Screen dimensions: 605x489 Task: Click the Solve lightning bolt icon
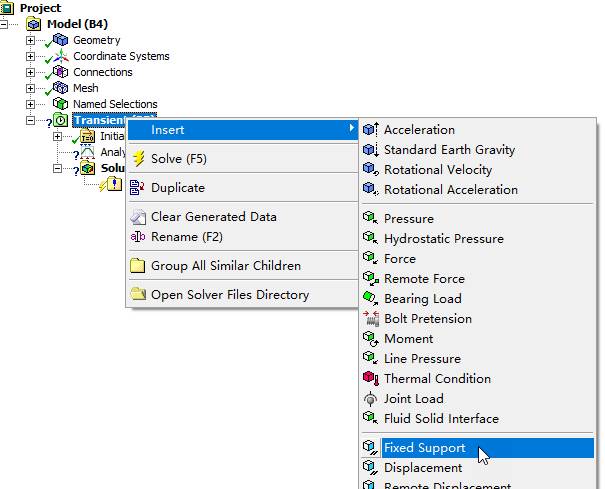tap(139, 159)
